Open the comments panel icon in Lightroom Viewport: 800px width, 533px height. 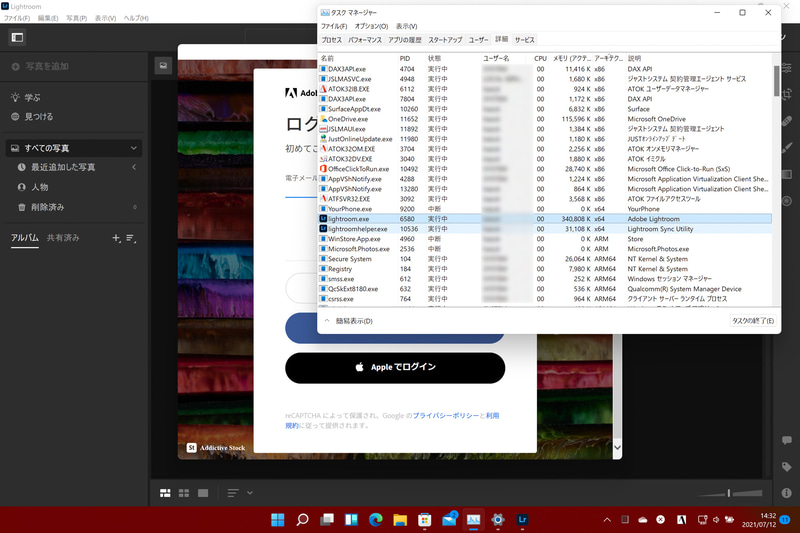click(787, 440)
